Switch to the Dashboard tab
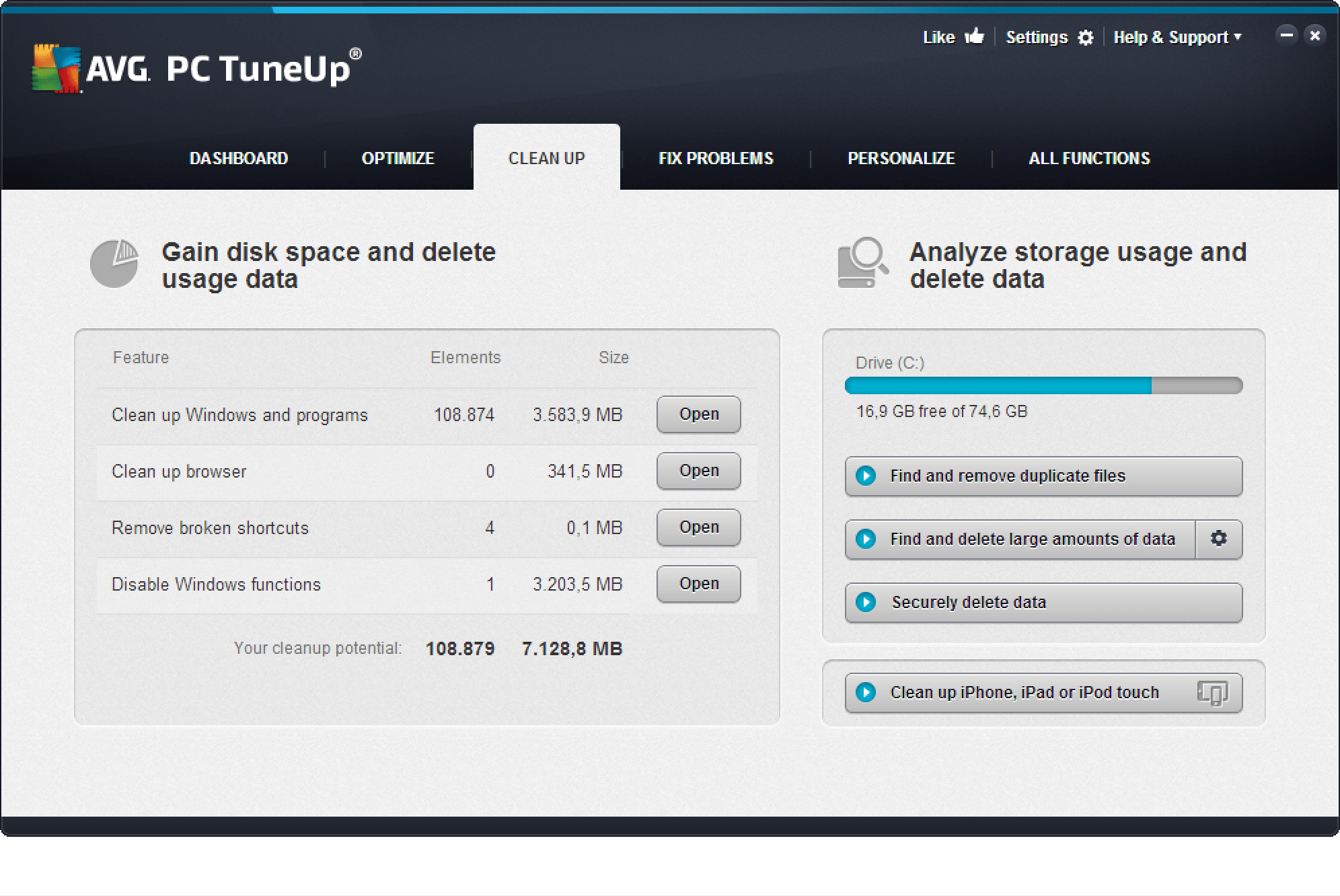 pos(239,158)
